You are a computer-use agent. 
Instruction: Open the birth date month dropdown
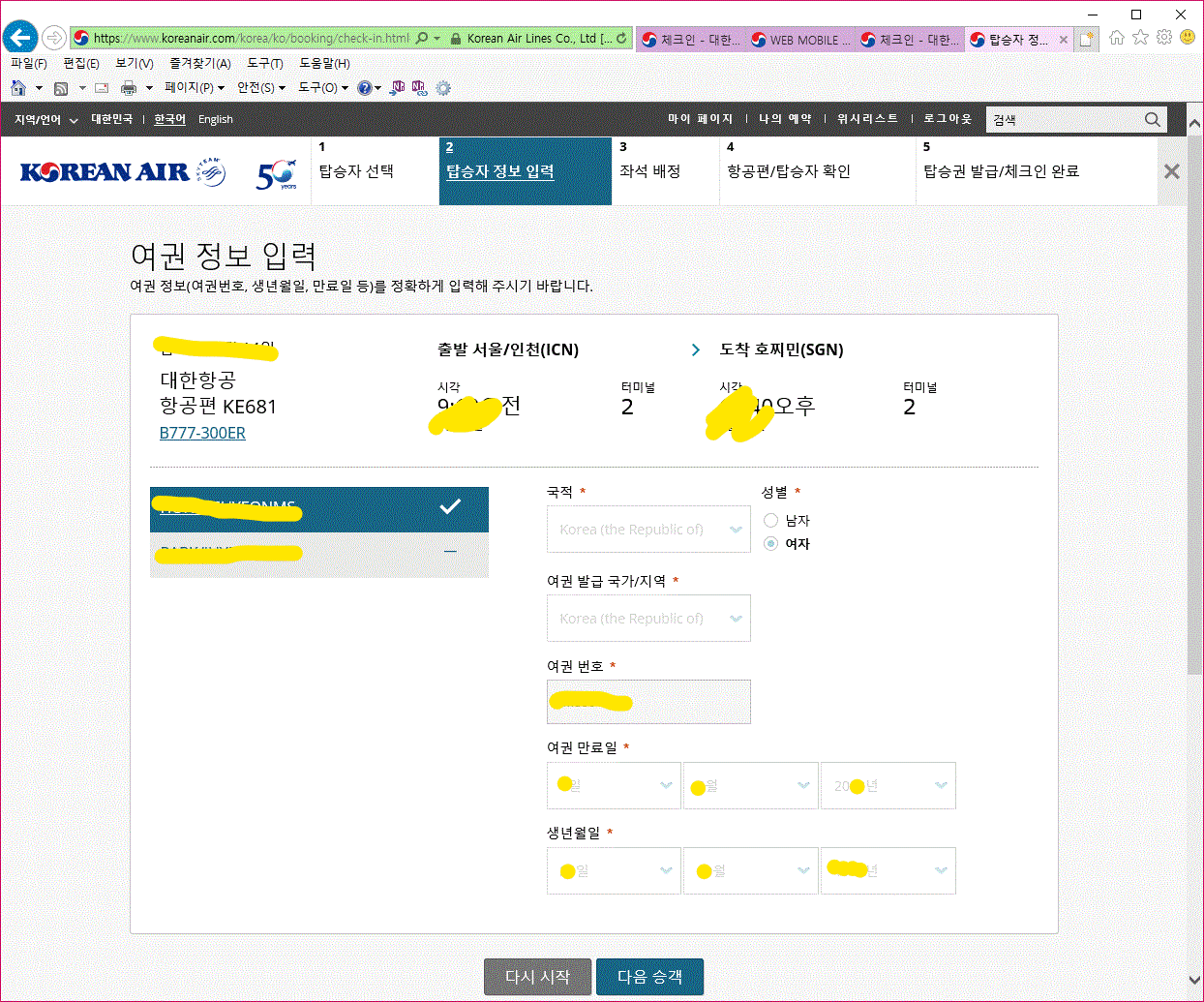click(x=751, y=870)
